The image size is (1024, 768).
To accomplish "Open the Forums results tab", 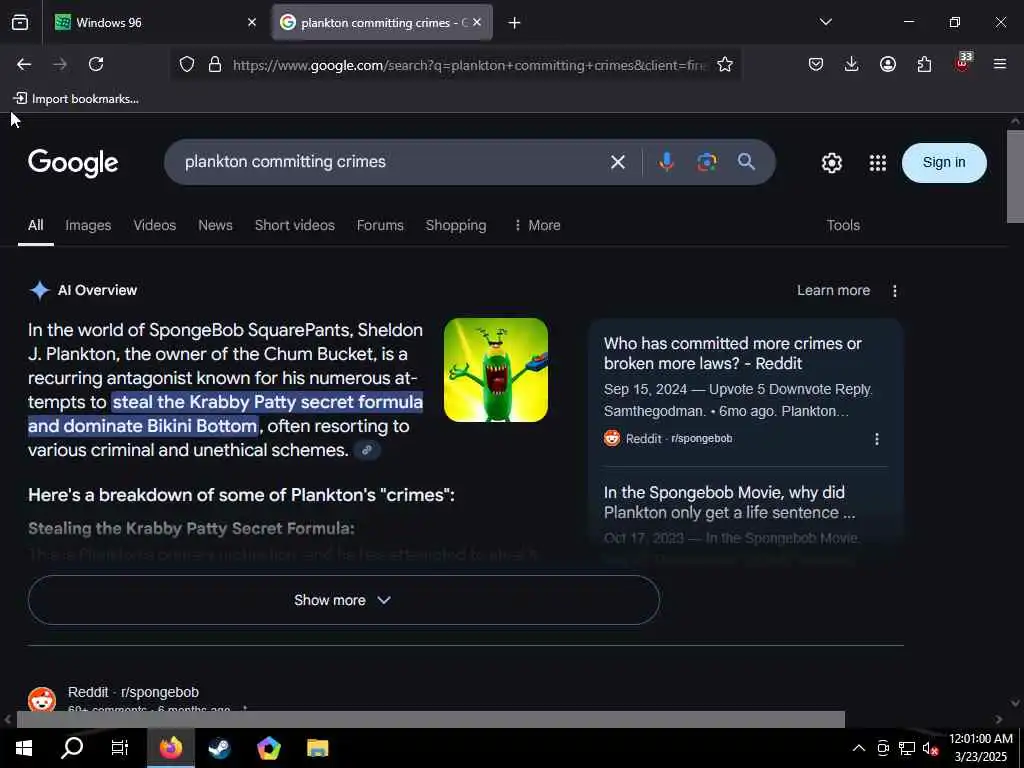I will tap(380, 225).
